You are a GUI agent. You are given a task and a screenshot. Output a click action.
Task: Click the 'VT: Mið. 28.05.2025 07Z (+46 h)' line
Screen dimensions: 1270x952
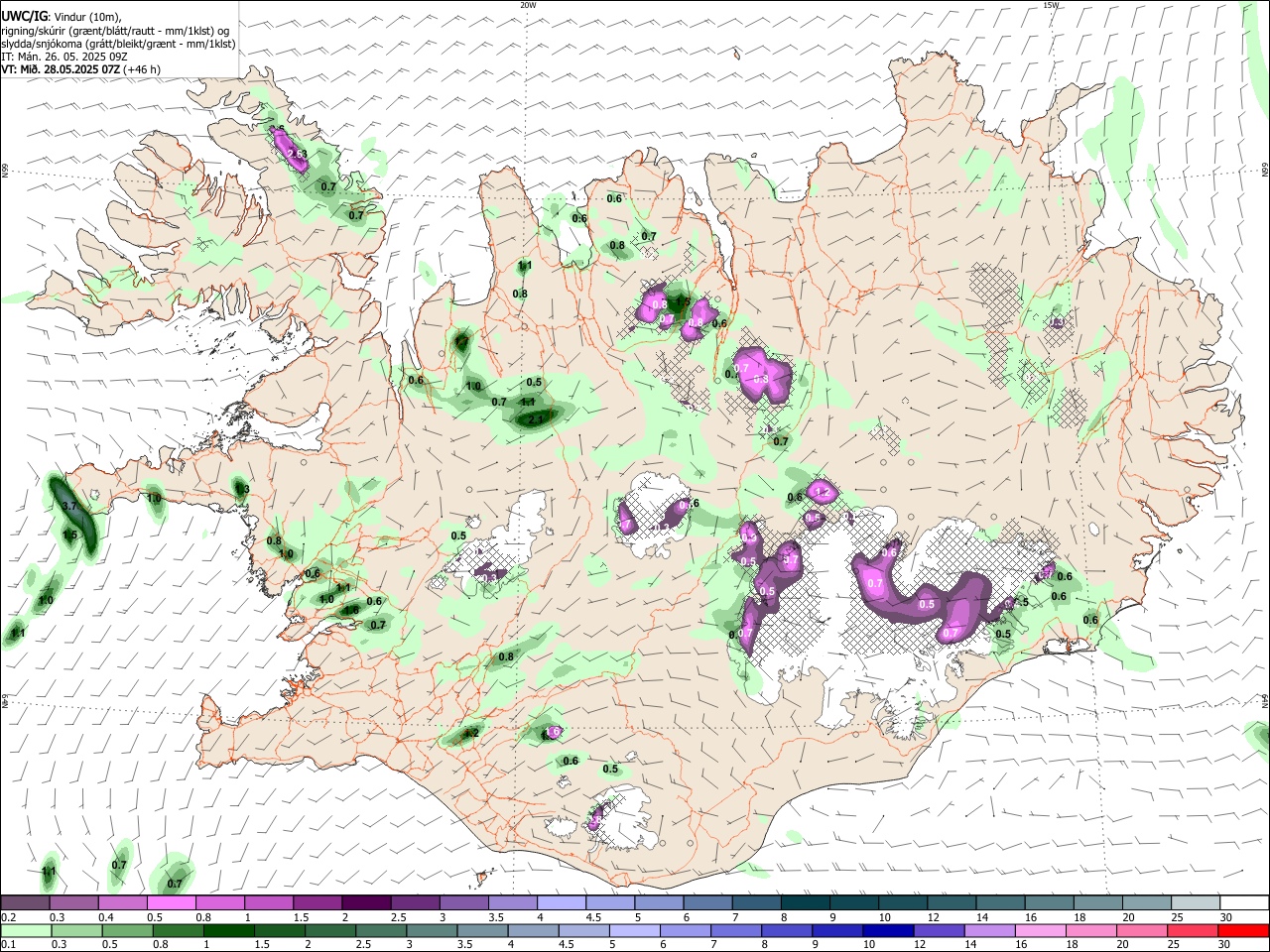click(81, 69)
